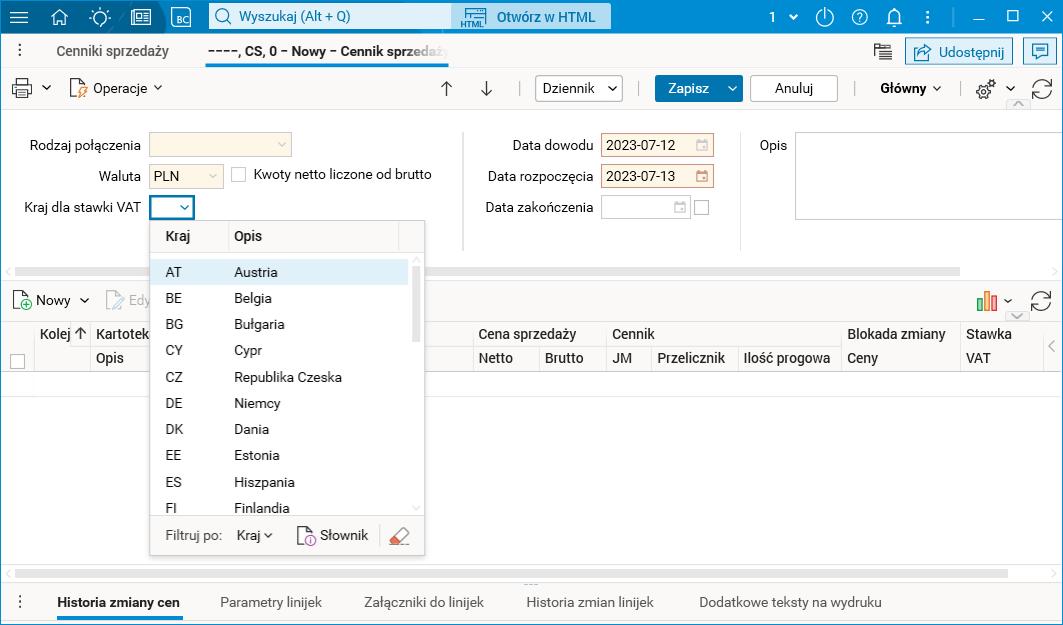Refresh the form with top refresh icon

point(1041,88)
